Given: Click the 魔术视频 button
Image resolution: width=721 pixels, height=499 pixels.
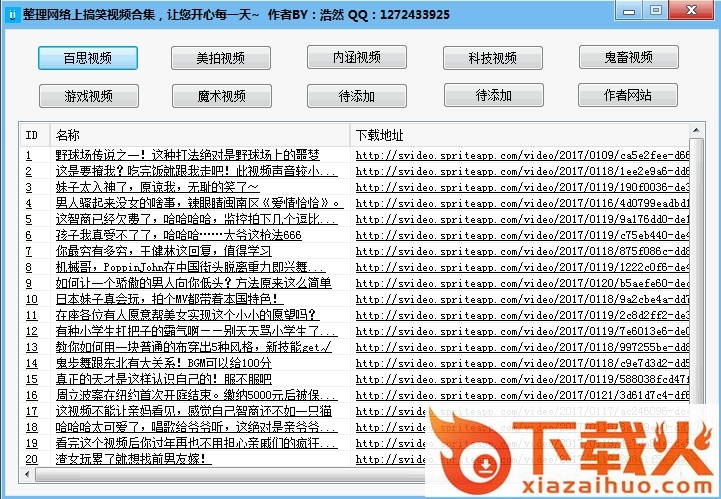Looking at the screenshot, I should click(220, 96).
